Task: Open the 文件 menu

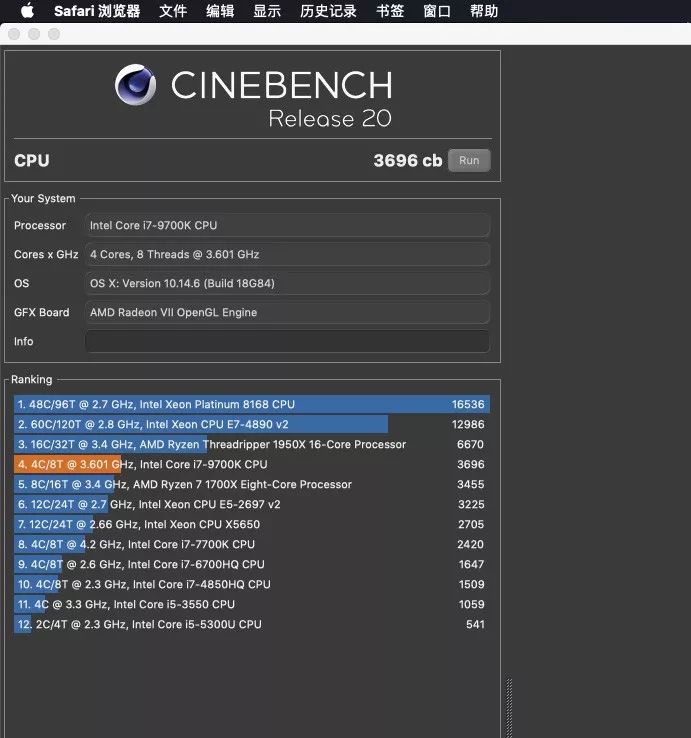Action: [x=173, y=11]
